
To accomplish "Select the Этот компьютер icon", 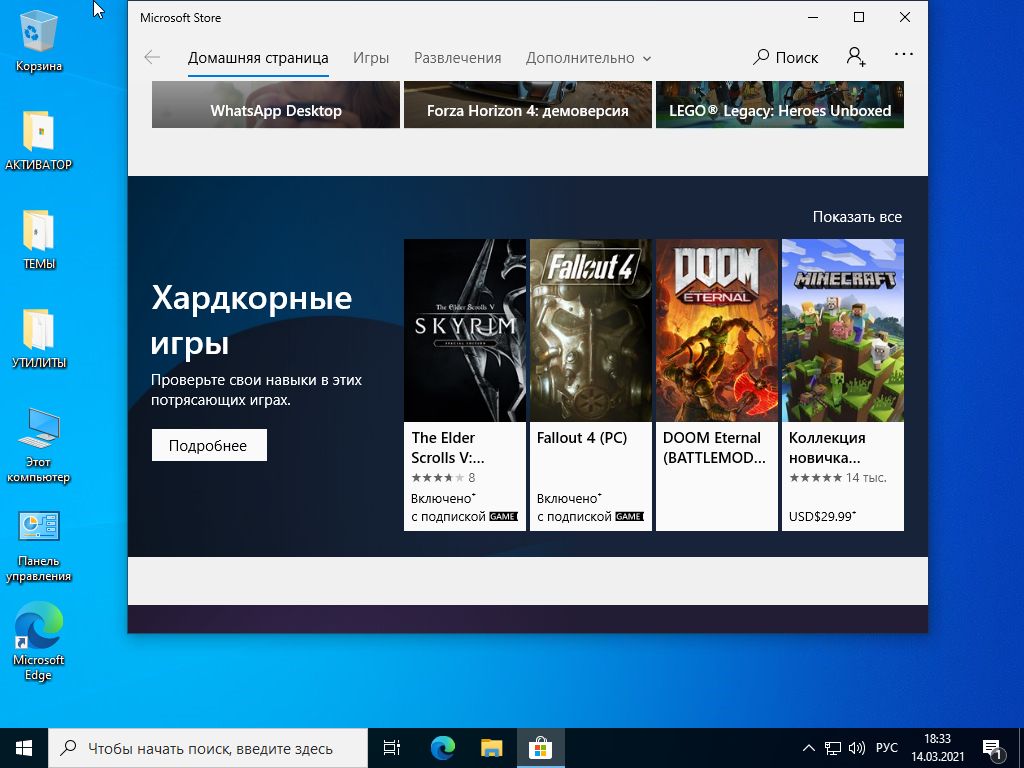I will pos(39,445).
